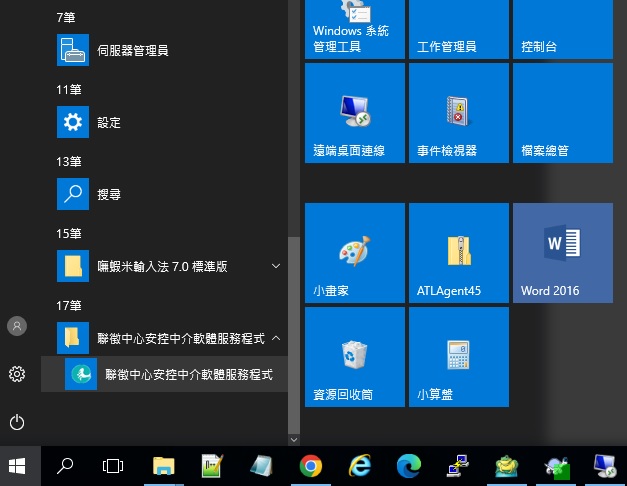Click the Power button in Start sidebar

coord(17,422)
